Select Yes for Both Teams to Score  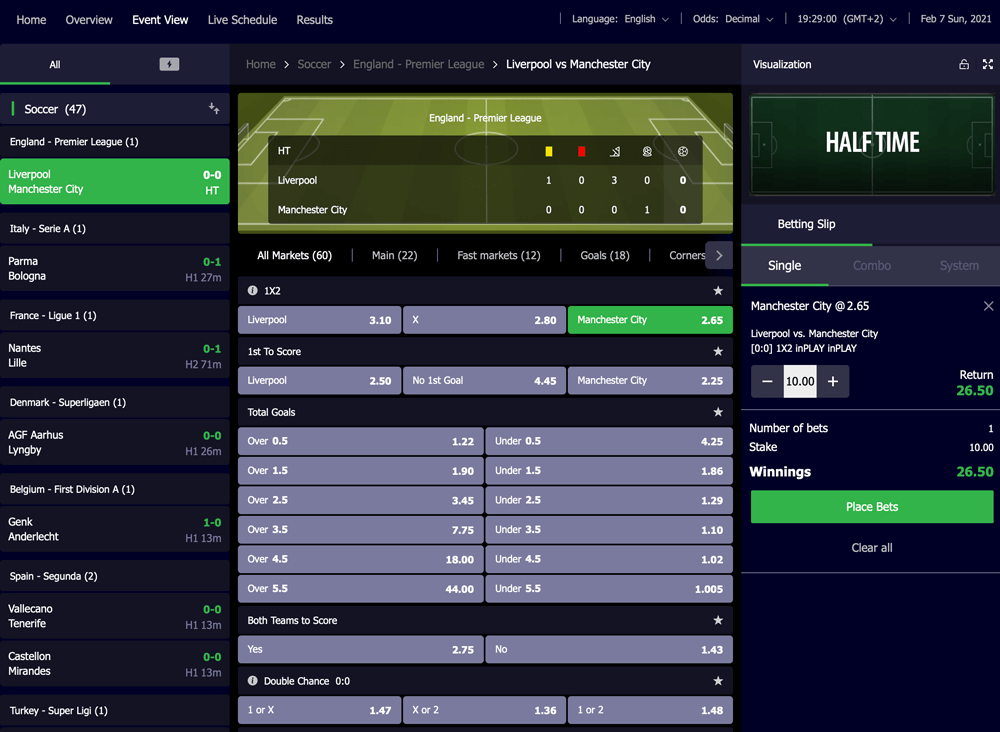(360, 650)
